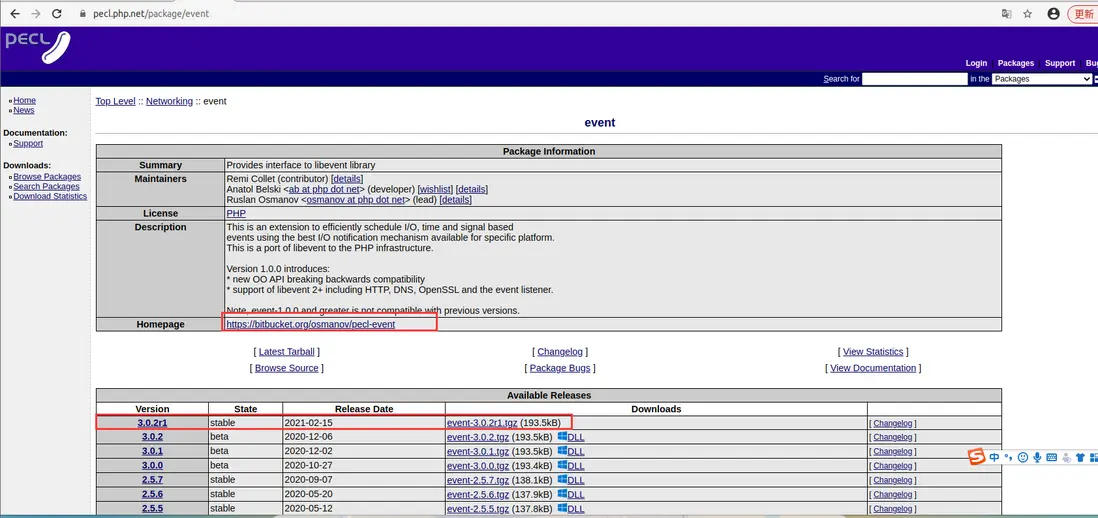The height and width of the screenshot is (518, 1098).
Task: Open the Sogou emoji smiley icon
Action: pyautogui.click(x=1023, y=457)
